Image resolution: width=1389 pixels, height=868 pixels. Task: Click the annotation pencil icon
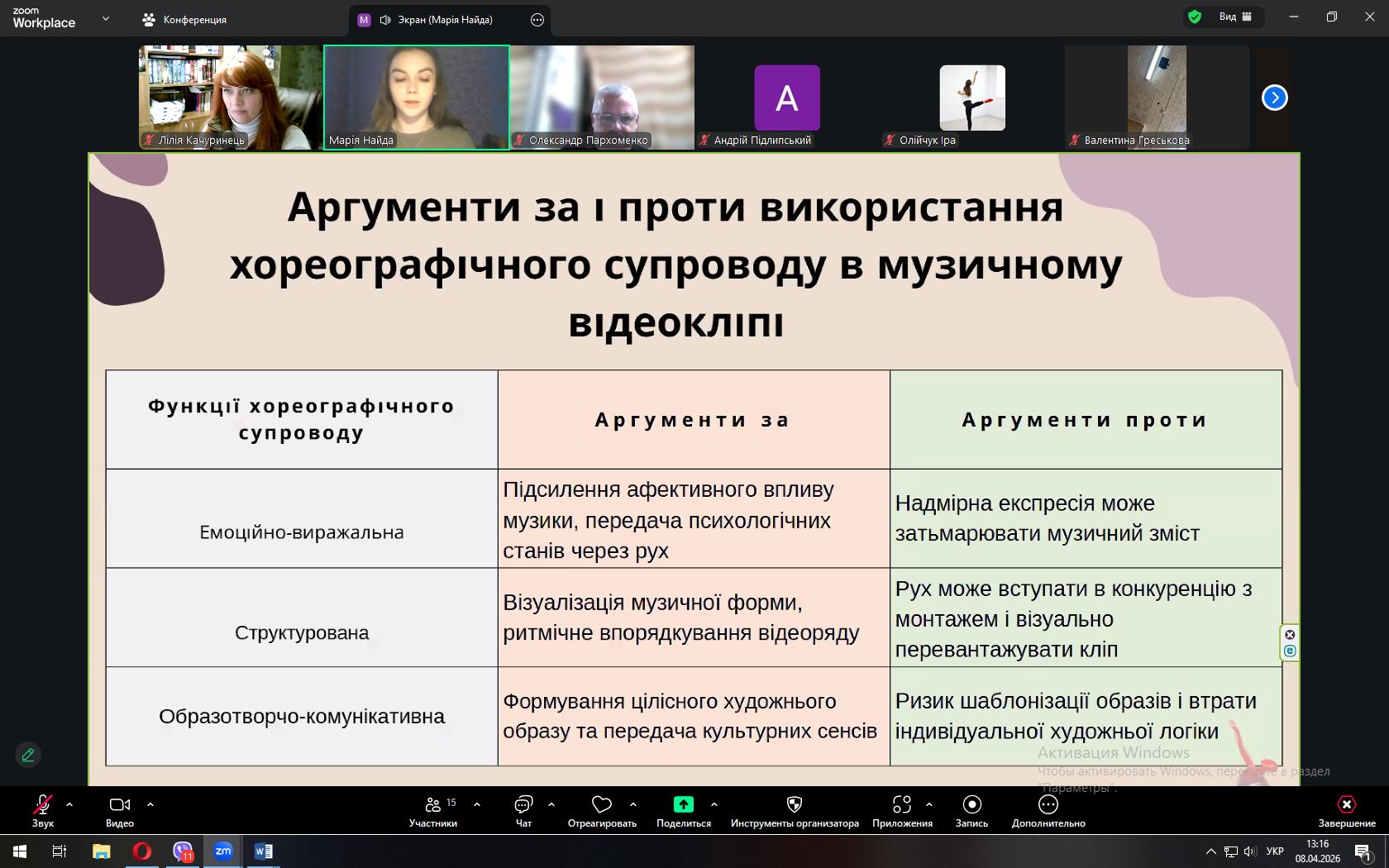tap(28, 755)
